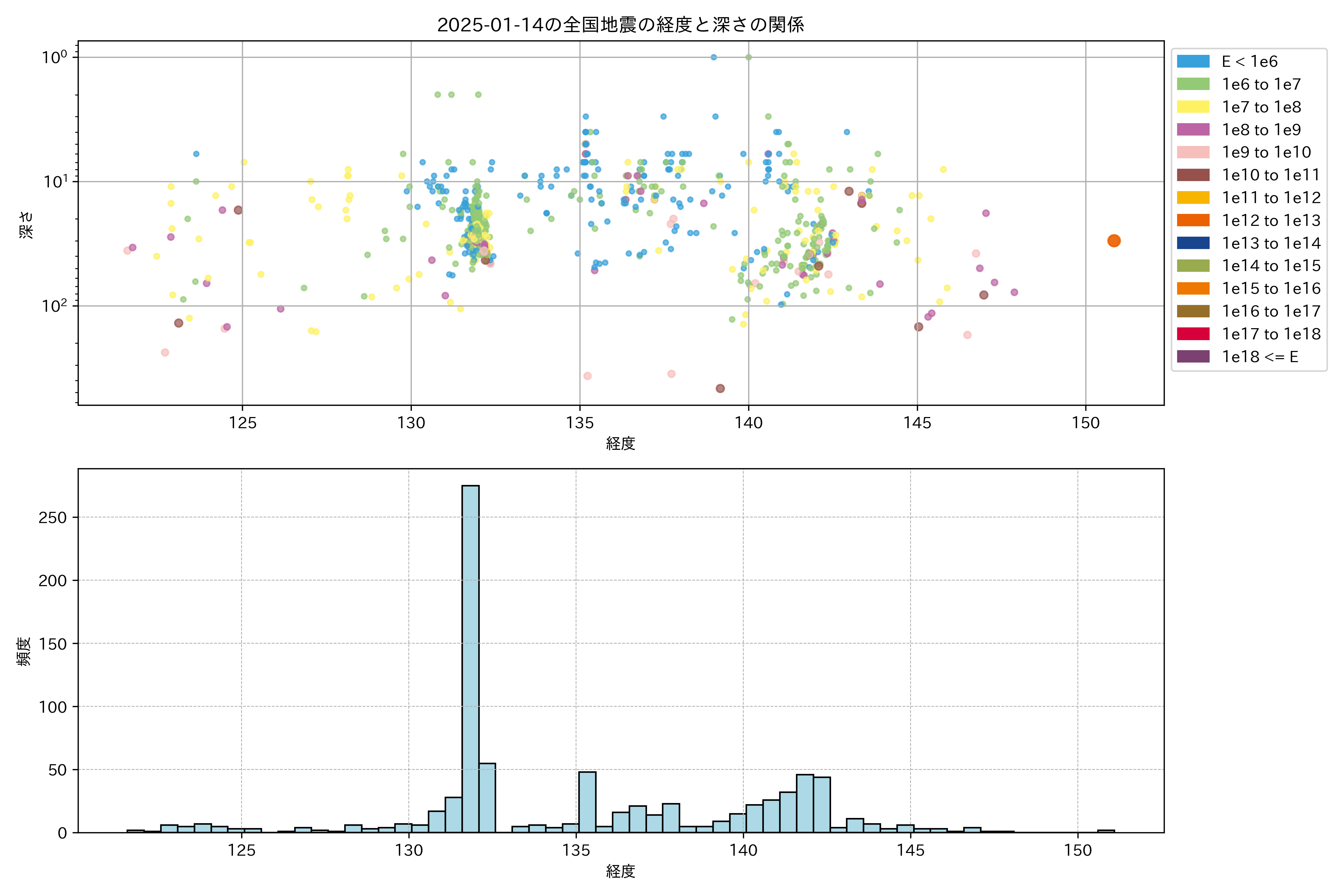Click the 経度 x-axis label under scatter plot
Image resolution: width=1344 pixels, height=896 pixels.
tap(620, 444)
